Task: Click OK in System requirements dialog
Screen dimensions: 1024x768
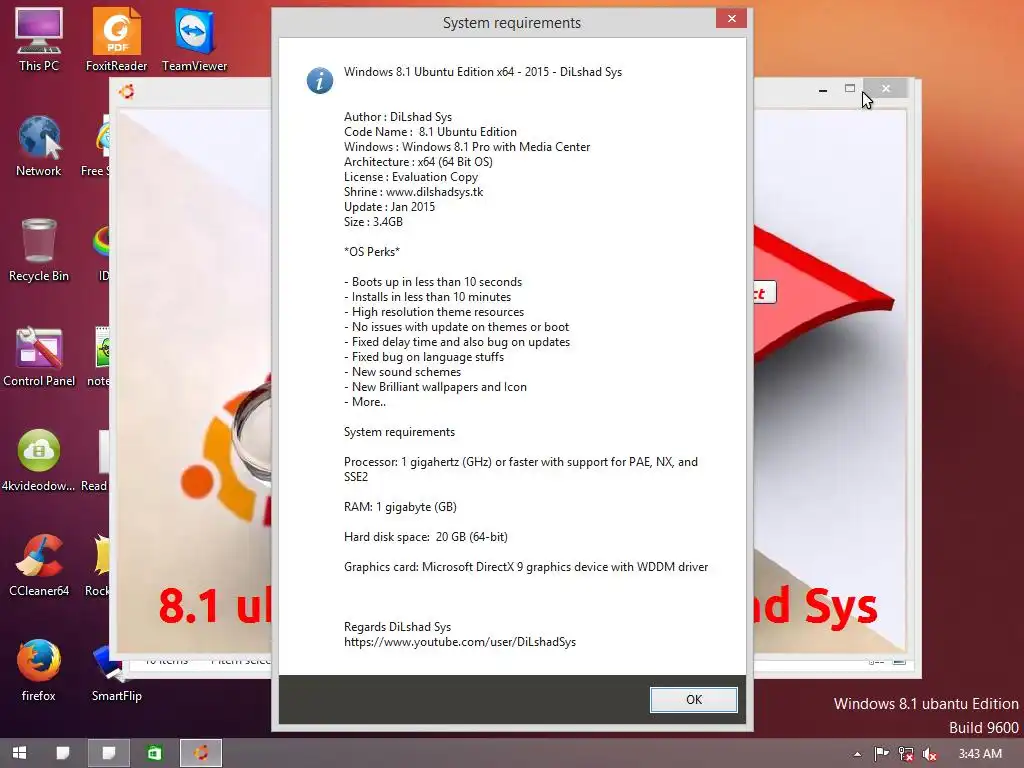Action: click(694, 699)
